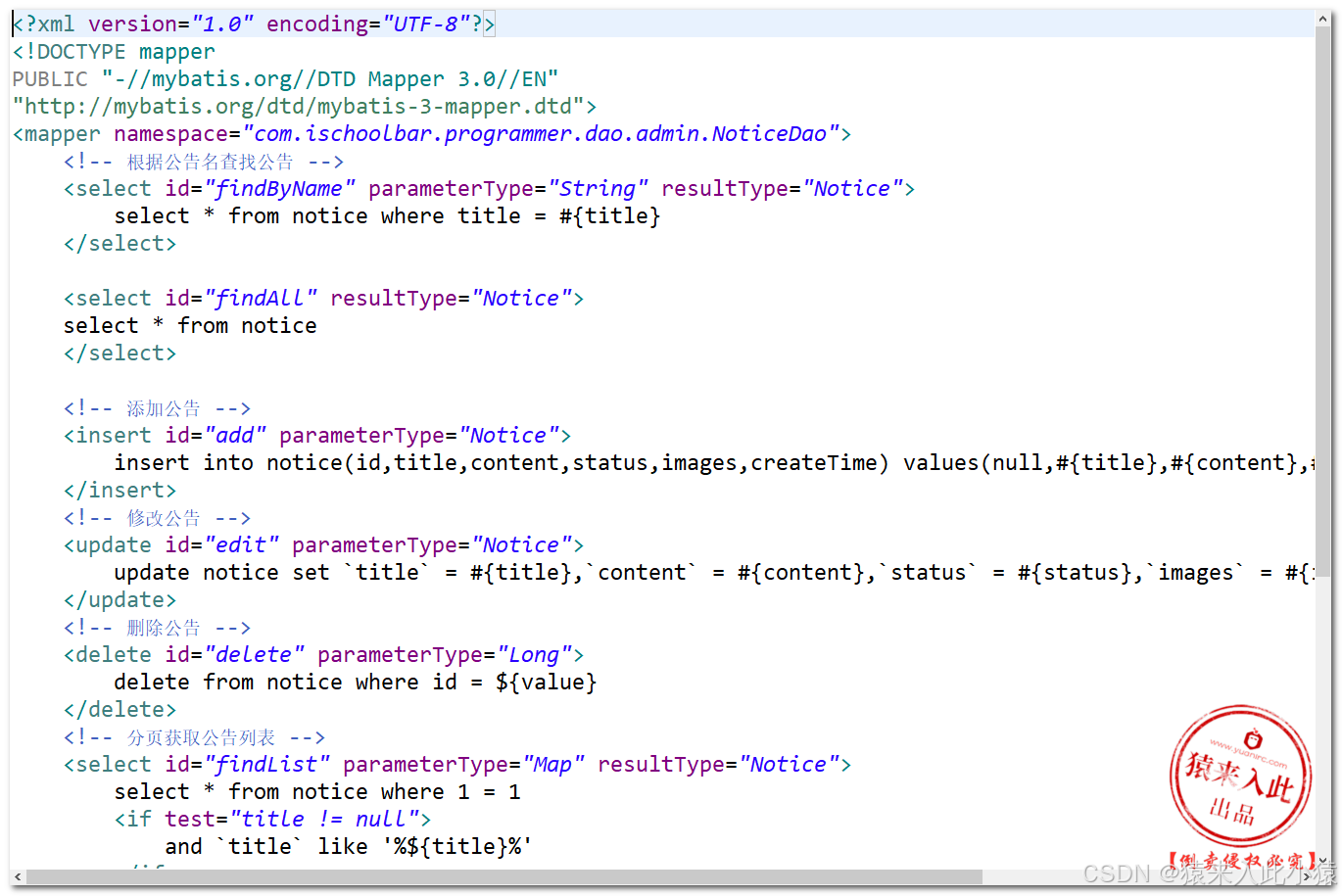Screen dimensions: 1342x896
Task: Click the 分页获取公告列表 comment
Action: (195, 736)
